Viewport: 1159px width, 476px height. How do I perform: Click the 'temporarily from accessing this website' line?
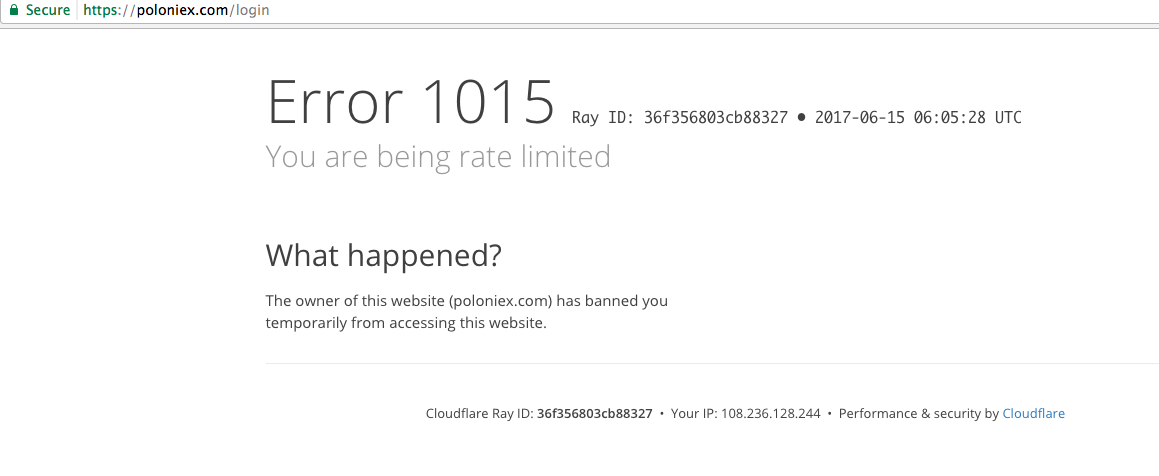point(405,323)
